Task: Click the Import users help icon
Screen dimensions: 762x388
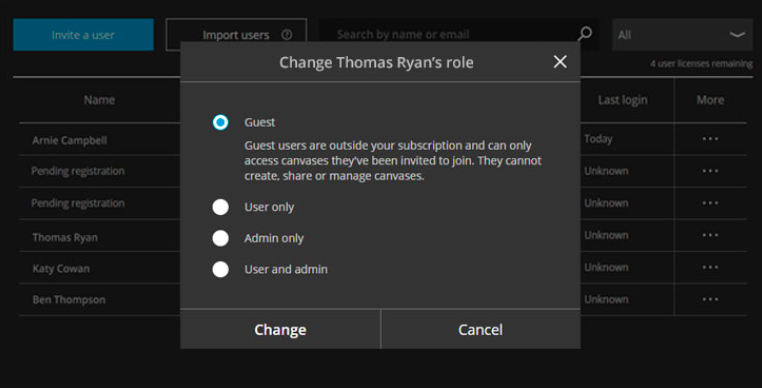Action: [x=287, y=35]
